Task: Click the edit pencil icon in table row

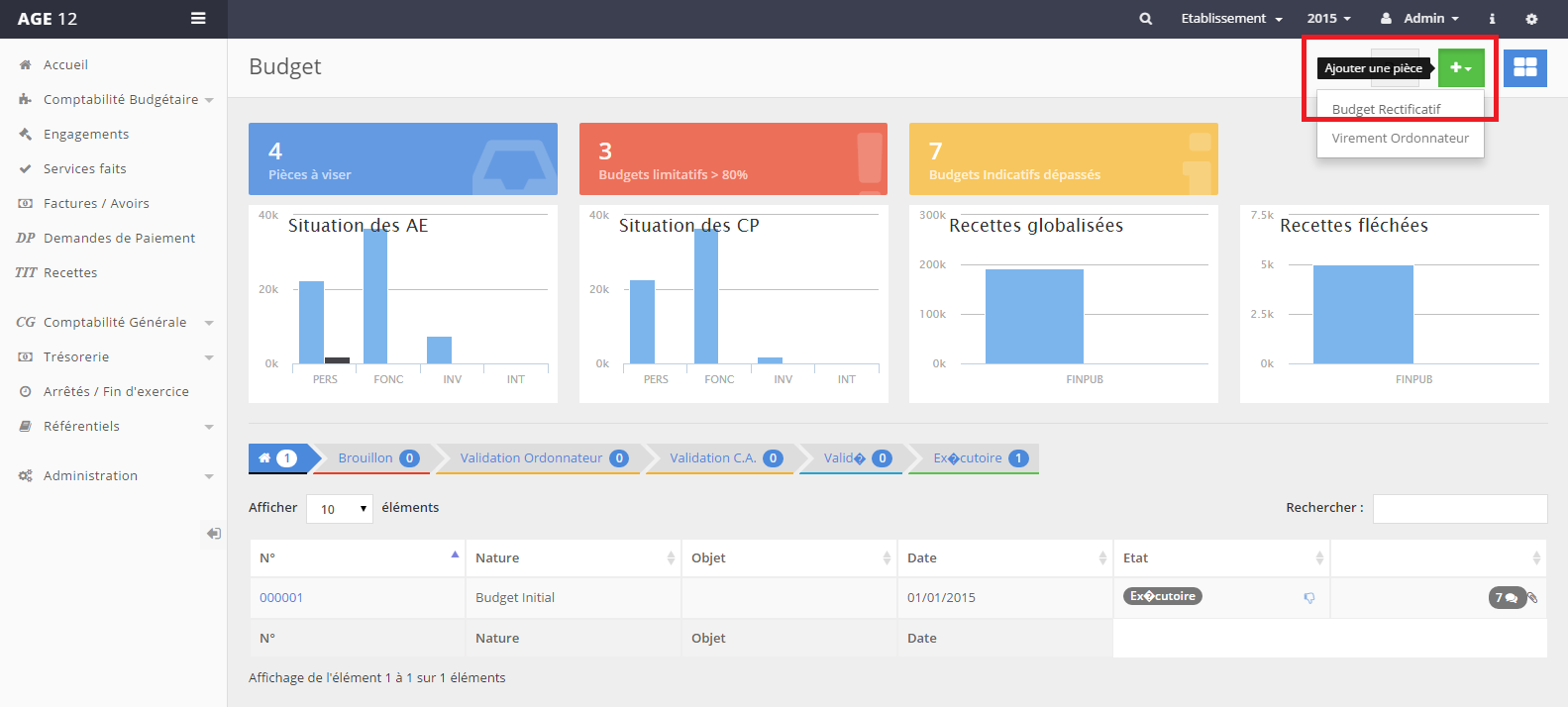Action: [x=1532, y=598]
